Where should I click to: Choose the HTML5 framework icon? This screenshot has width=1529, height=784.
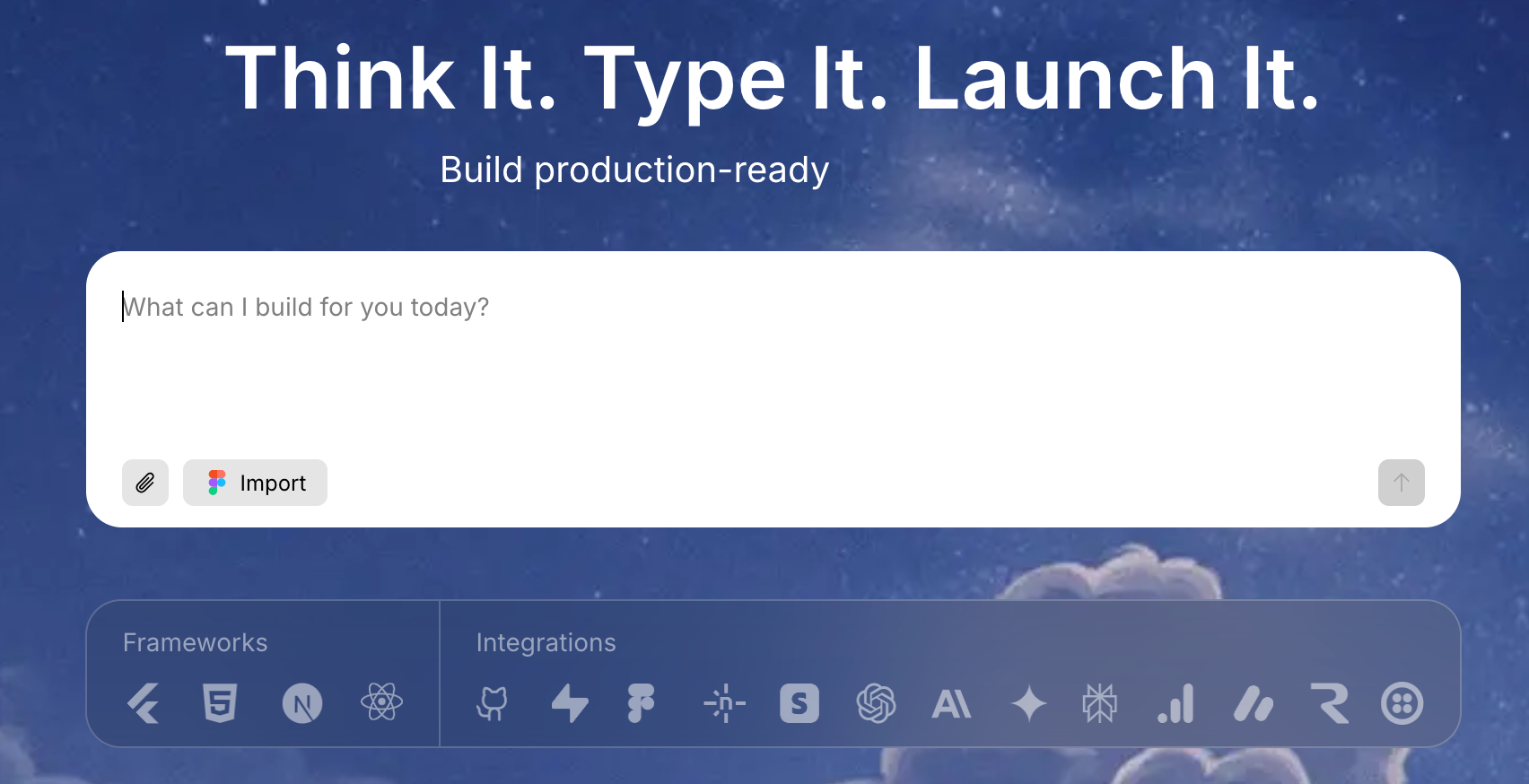(x=220, y=703)
